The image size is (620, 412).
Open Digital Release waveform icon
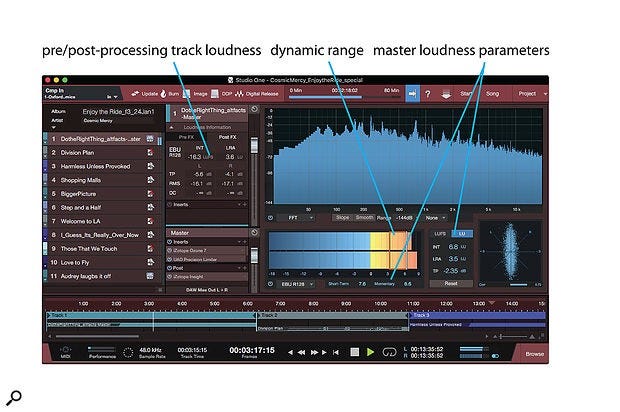click(x=239, y=94)
